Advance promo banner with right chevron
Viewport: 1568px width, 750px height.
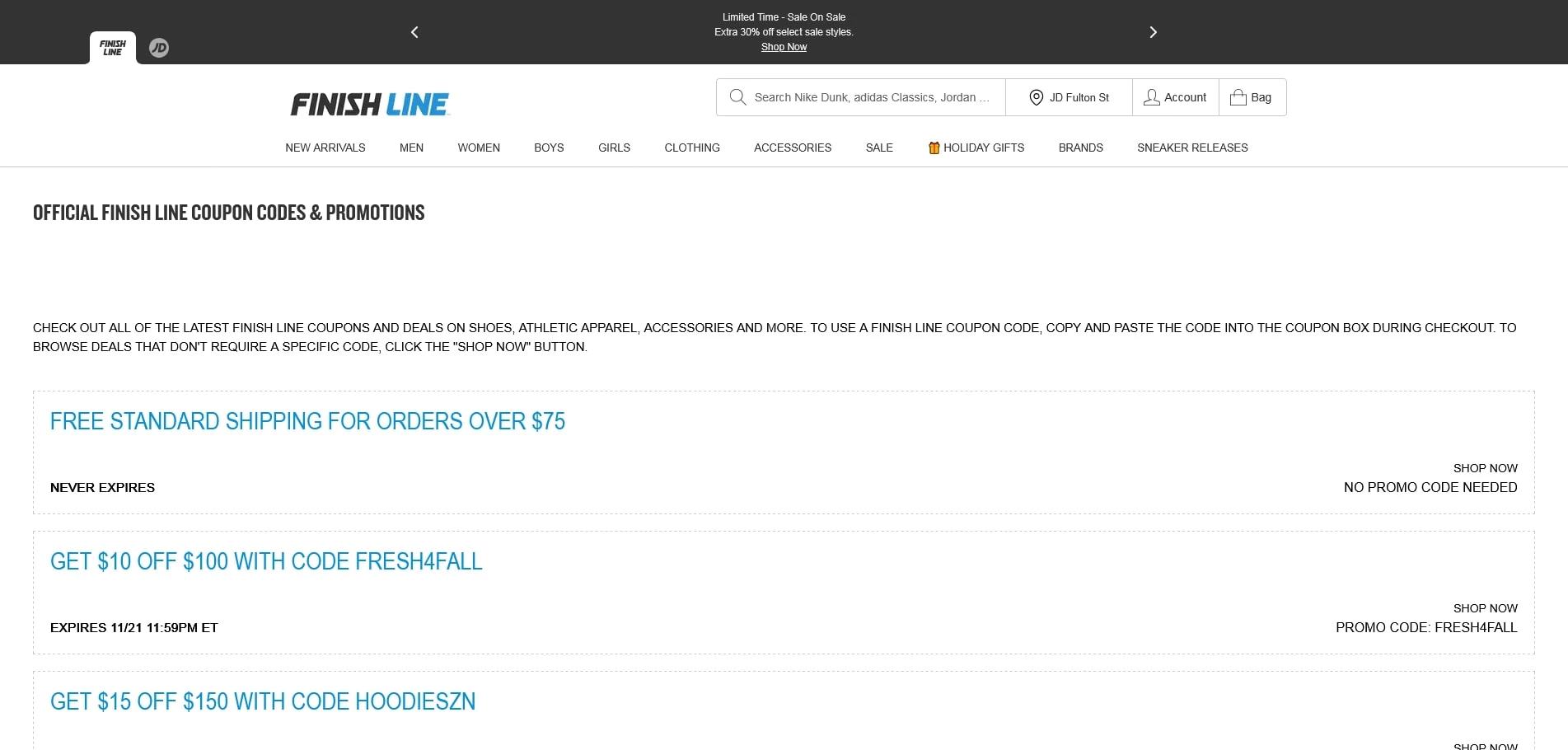tap(1153, 32)
